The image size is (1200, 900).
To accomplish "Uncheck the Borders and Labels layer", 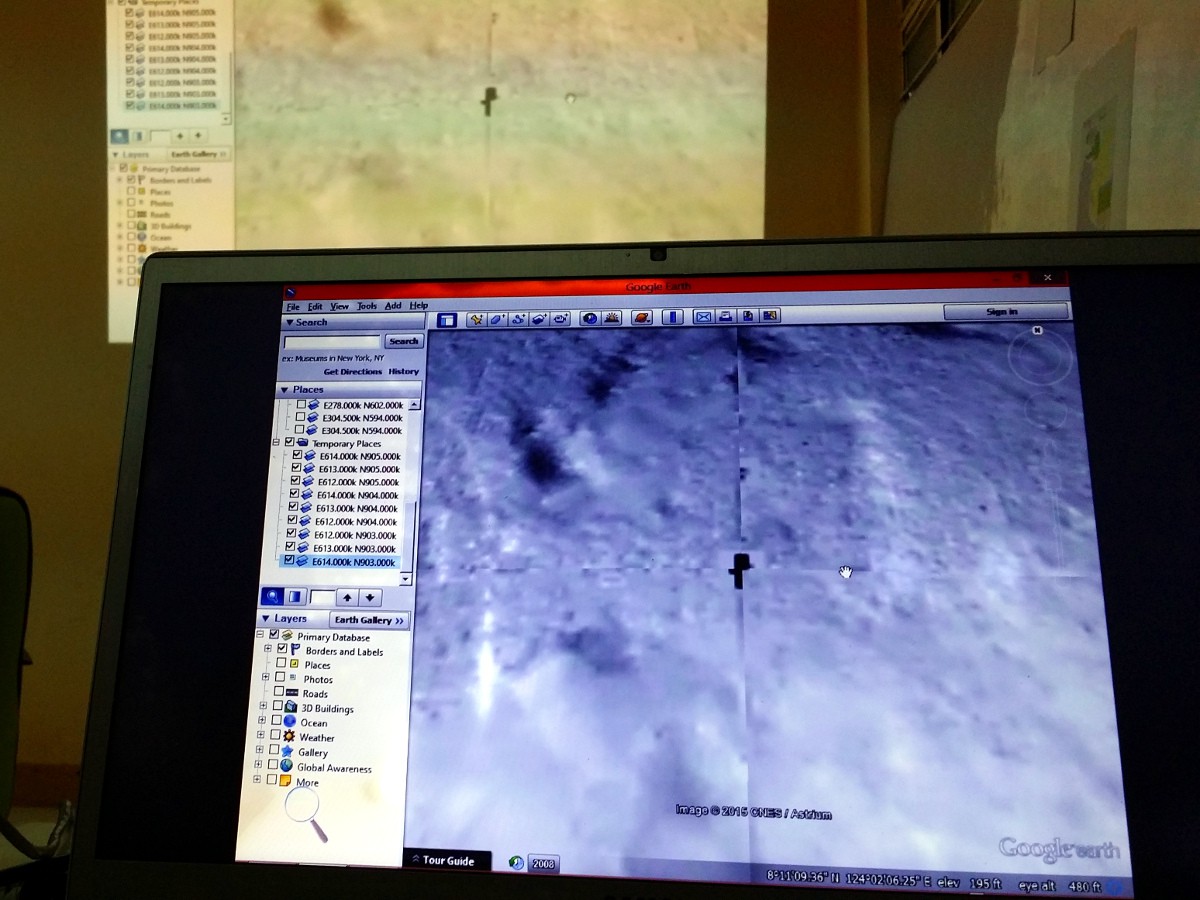I will click(282, 650).
